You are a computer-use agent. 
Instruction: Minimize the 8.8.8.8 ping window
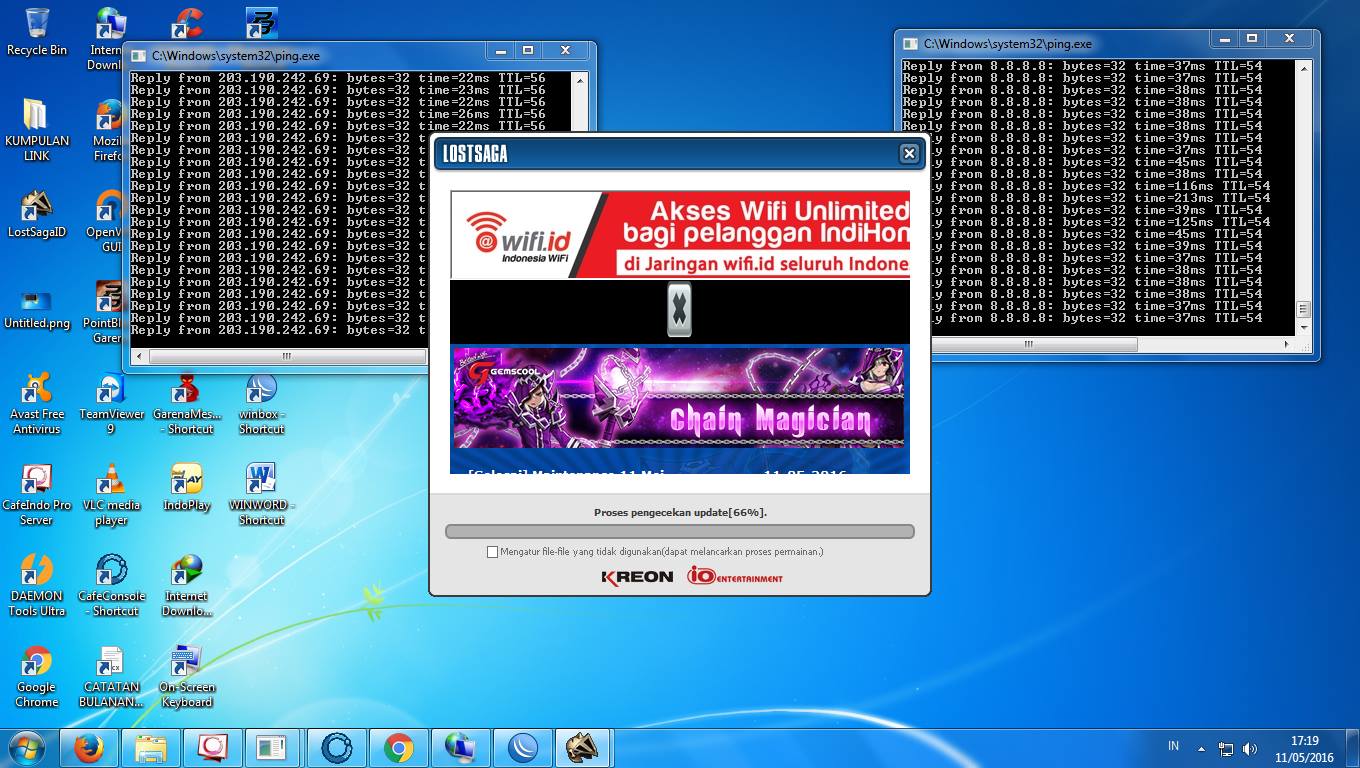pos(1225,39)
